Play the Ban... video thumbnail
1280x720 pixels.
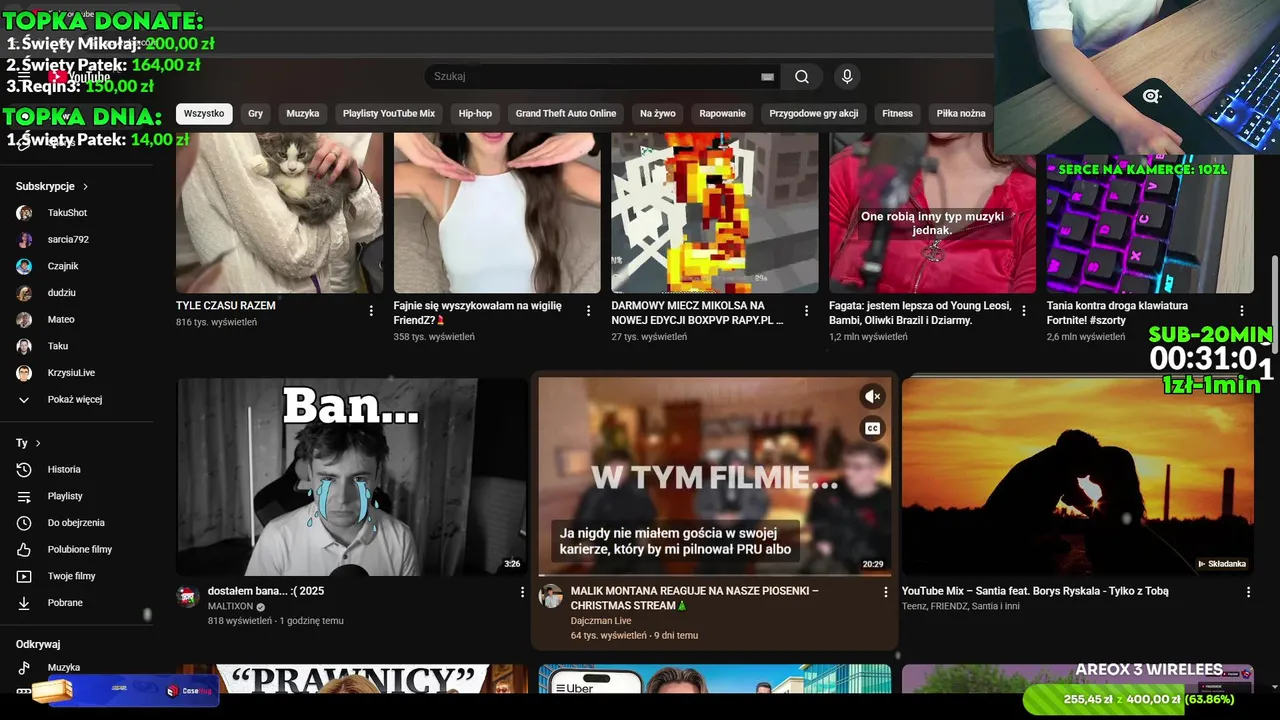(x=351, y=476)
